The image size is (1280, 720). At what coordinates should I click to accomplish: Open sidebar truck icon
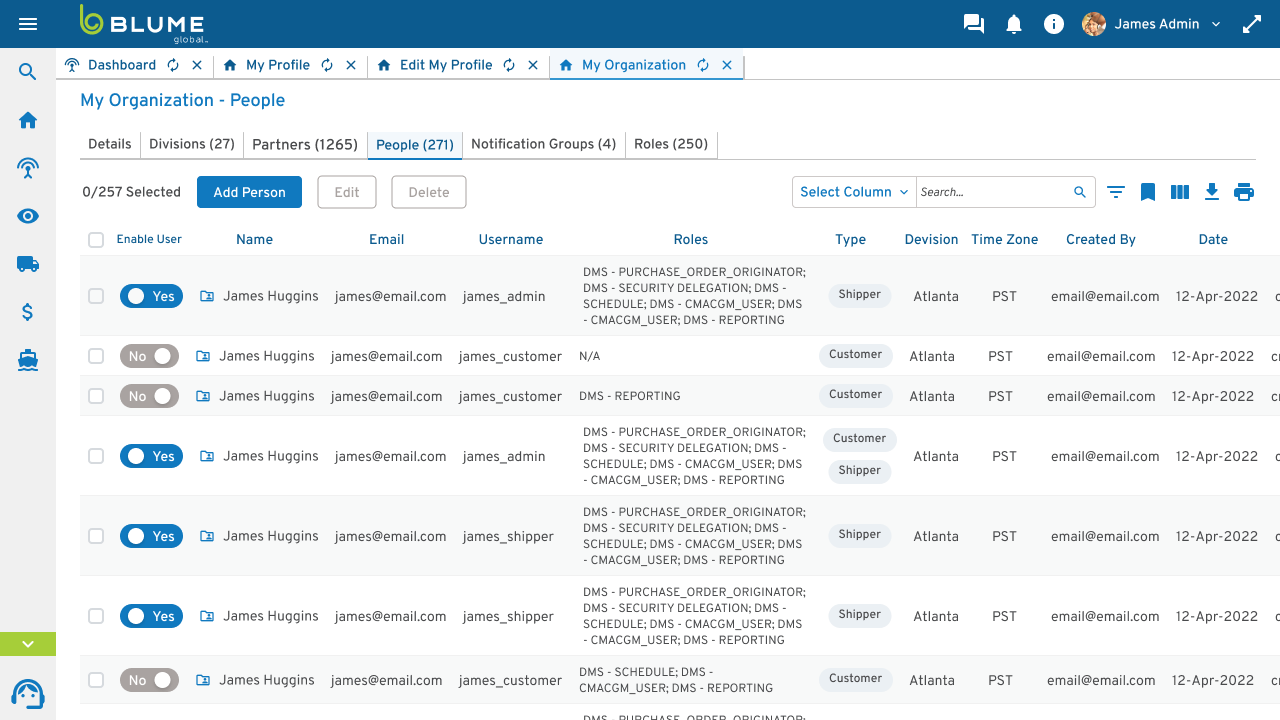tap(28, 264)
